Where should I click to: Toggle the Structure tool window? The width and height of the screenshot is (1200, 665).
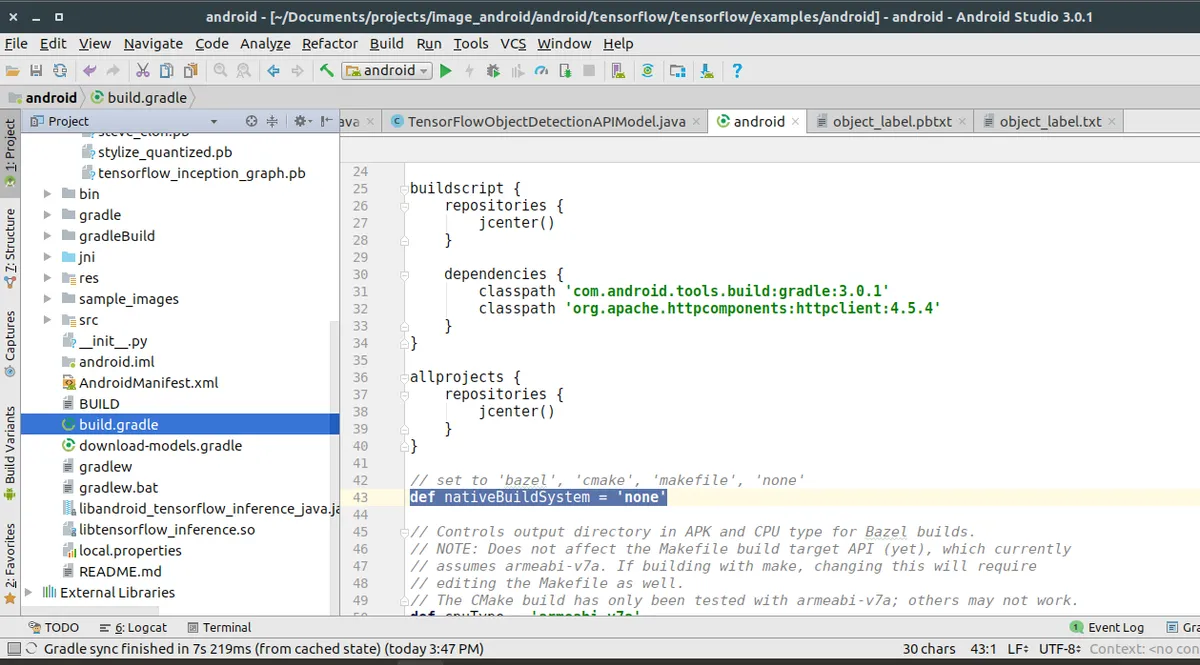pos(10,247)
